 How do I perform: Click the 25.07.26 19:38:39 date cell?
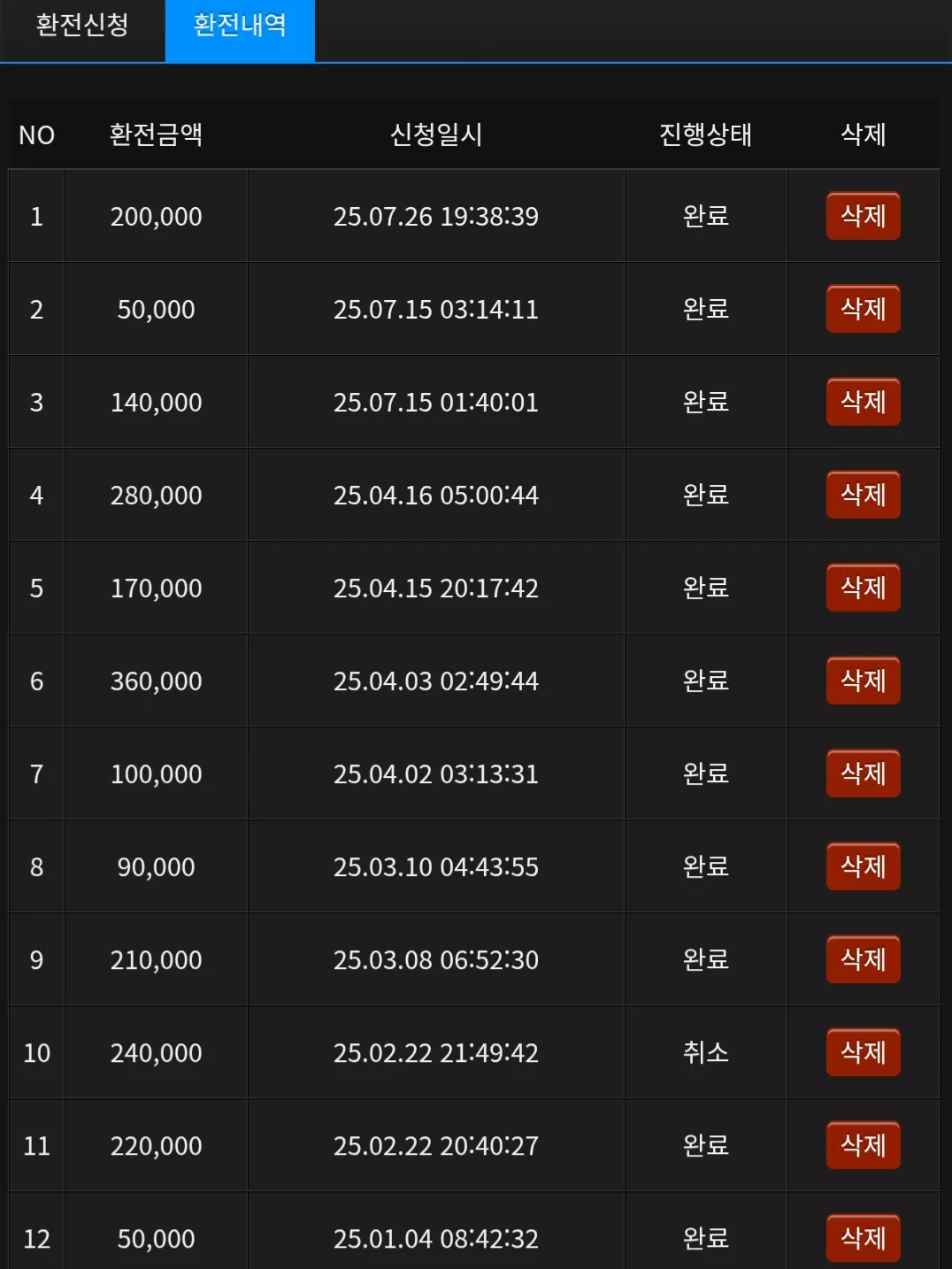436,216
